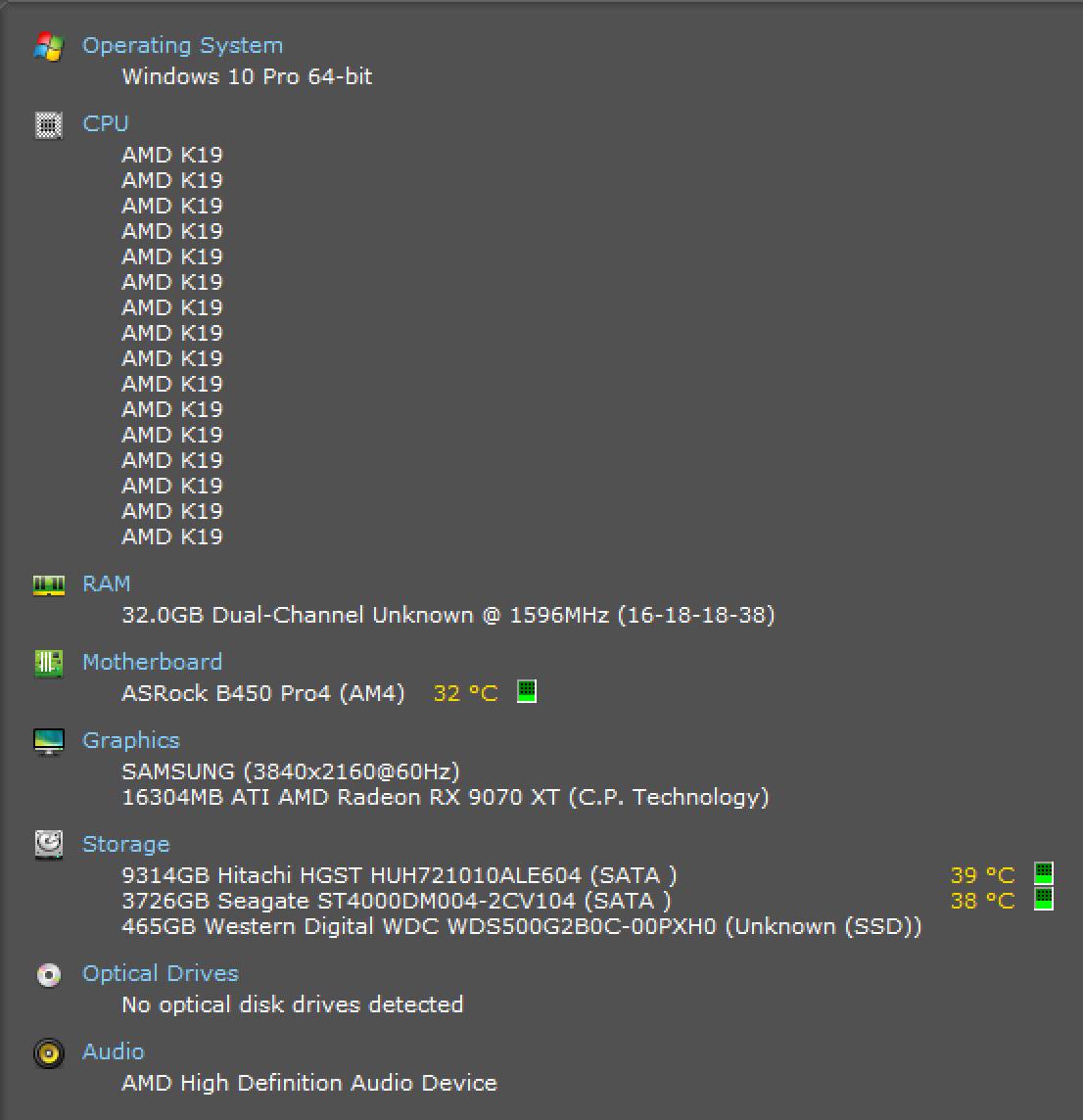Viewport: 1083px width, 1120px height.
Task: Click the green temperature indicator beside motherboard 32 °C
Action: point(527,691)
